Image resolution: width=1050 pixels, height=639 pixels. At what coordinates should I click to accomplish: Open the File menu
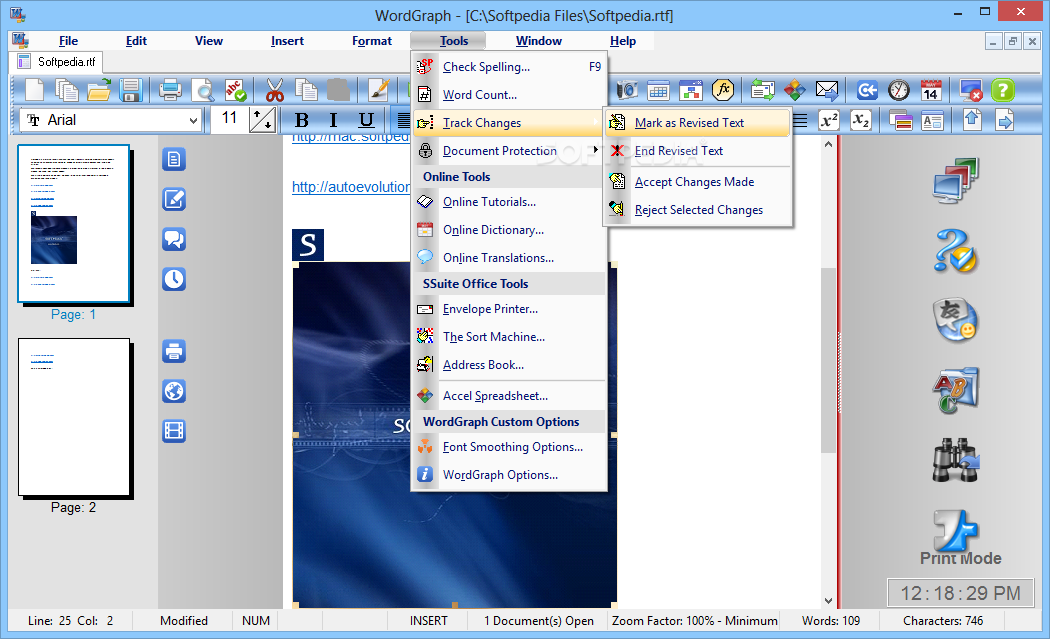pyautogui.click(x=68, y=41)
